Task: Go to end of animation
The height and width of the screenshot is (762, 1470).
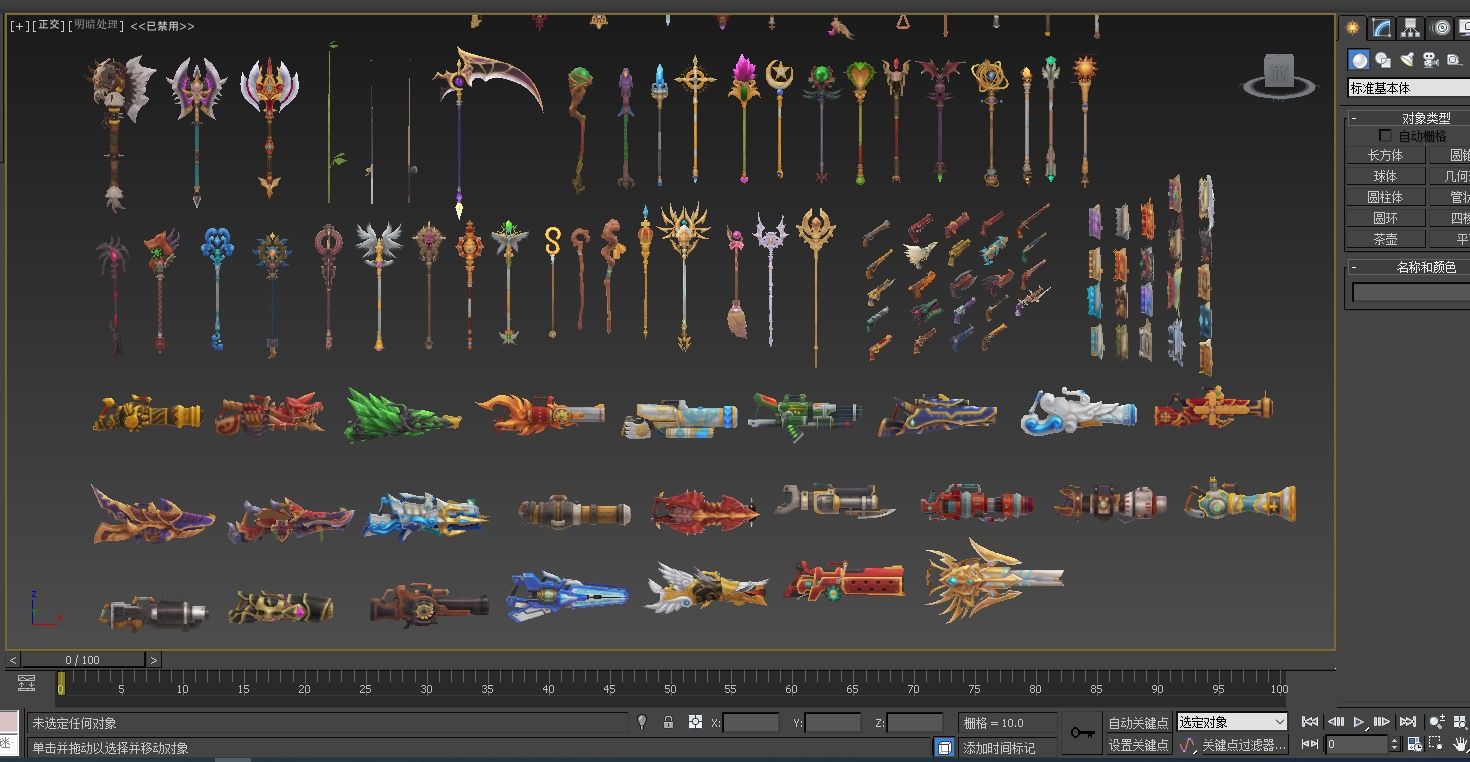Action: (x=1407, y=721)
